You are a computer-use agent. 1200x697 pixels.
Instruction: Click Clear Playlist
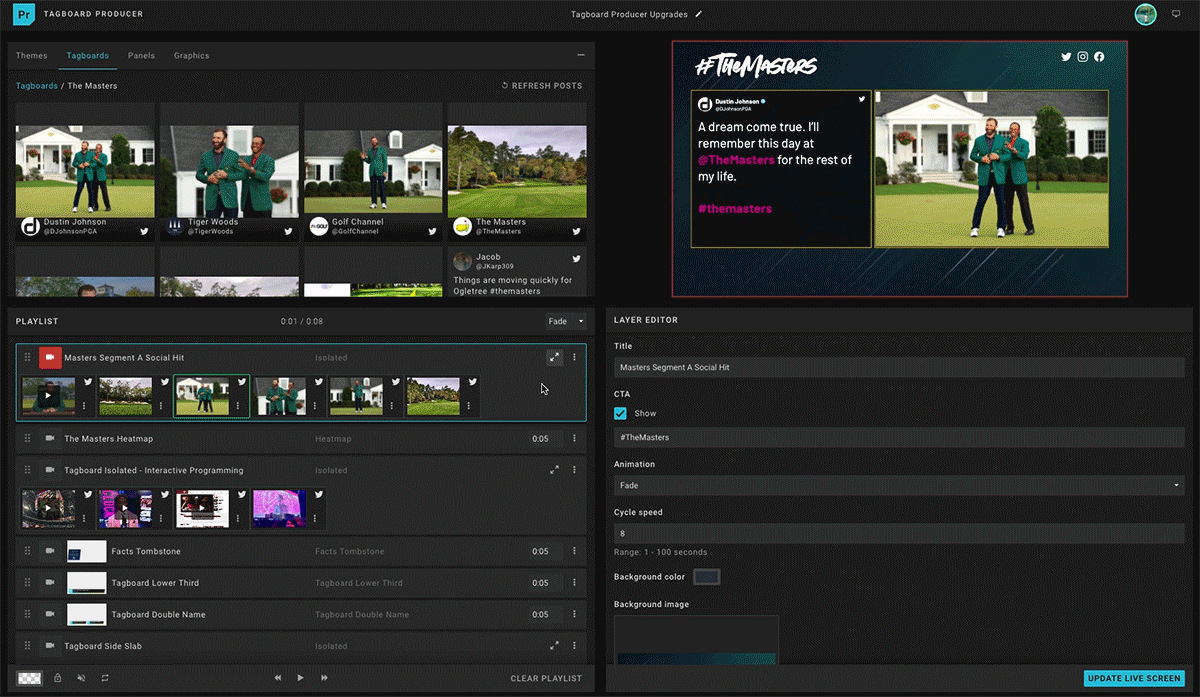[546, 679]
